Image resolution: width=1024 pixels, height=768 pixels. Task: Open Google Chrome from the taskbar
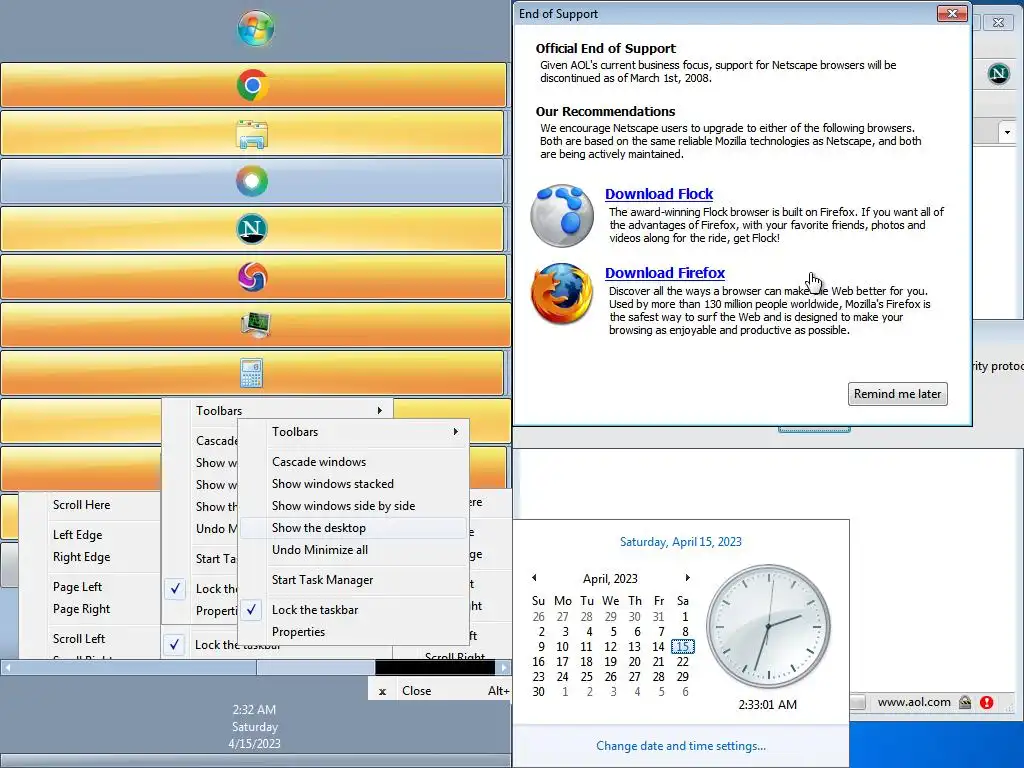click(x=253, y=85)
